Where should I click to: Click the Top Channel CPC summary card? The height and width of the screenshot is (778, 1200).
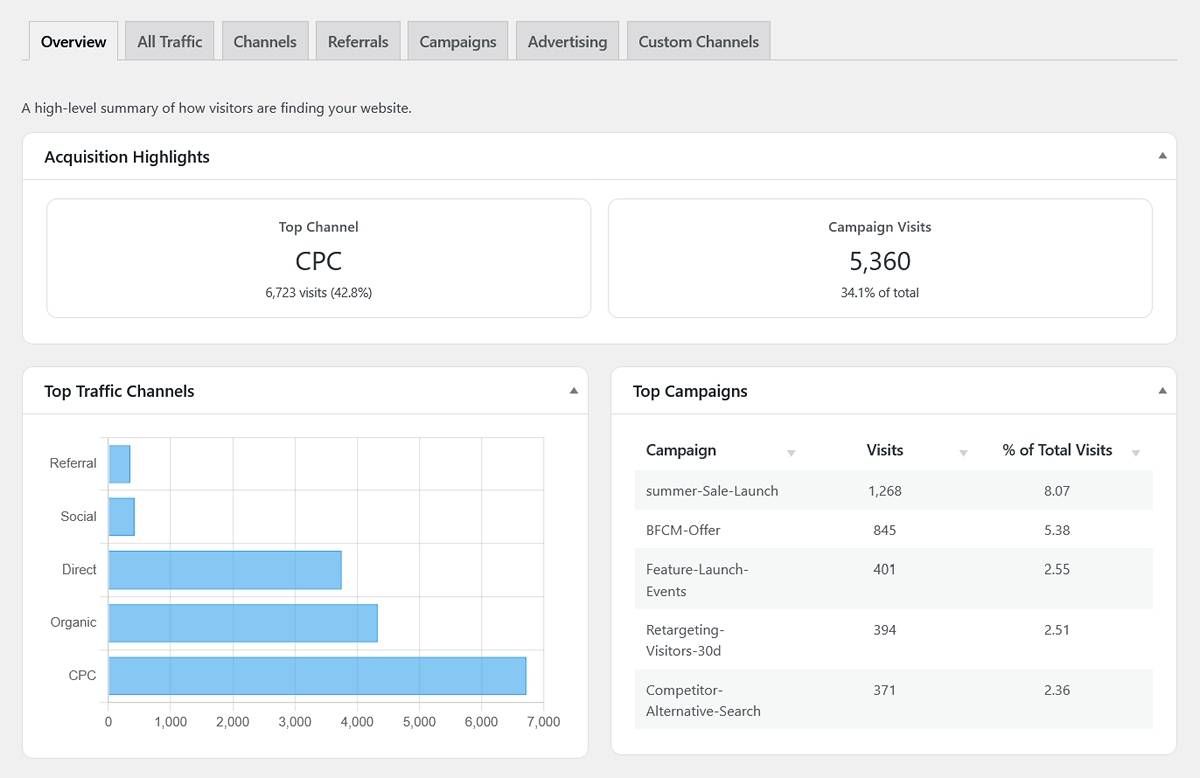(318, 258)
